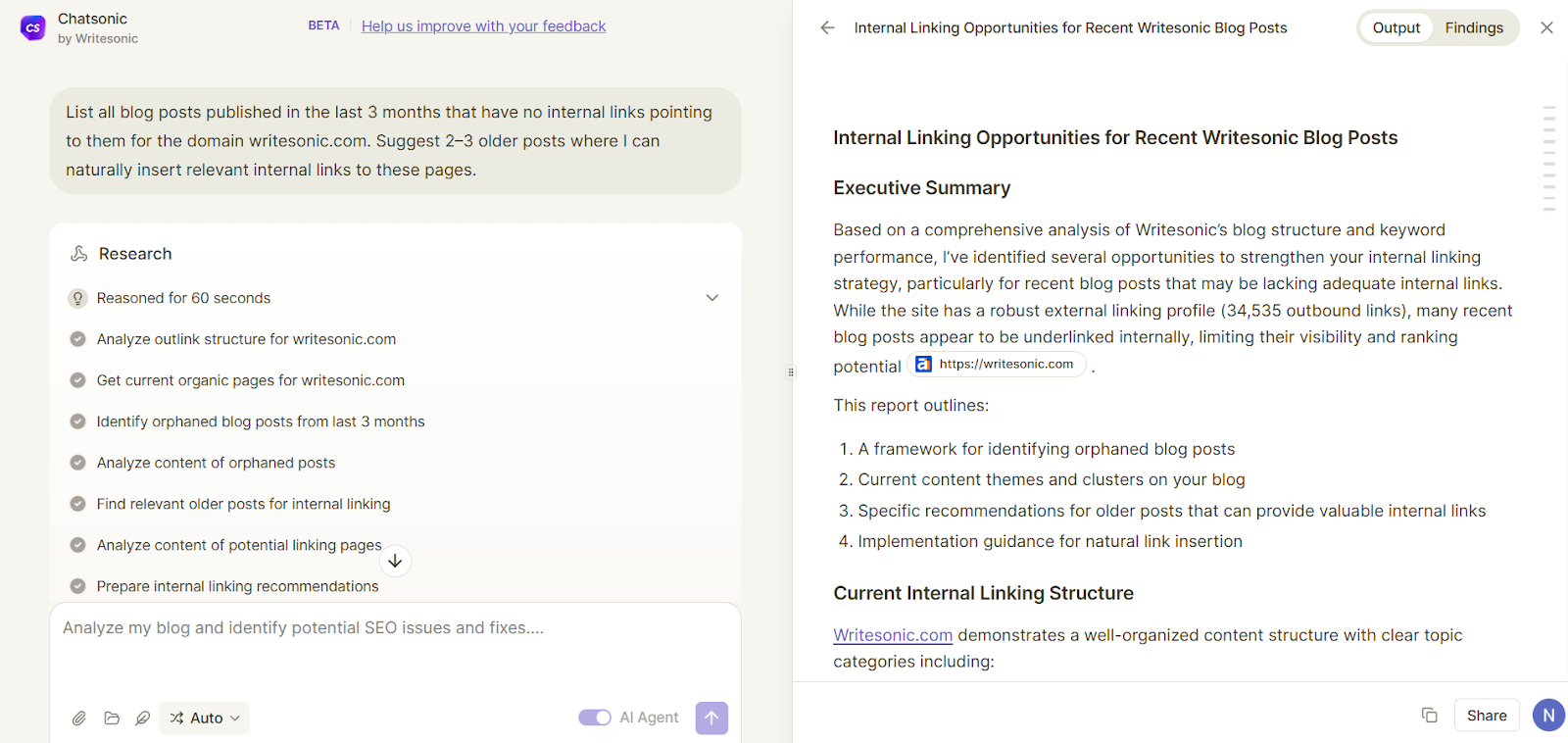Attach a file with the paperclip icon

(79, 718)
